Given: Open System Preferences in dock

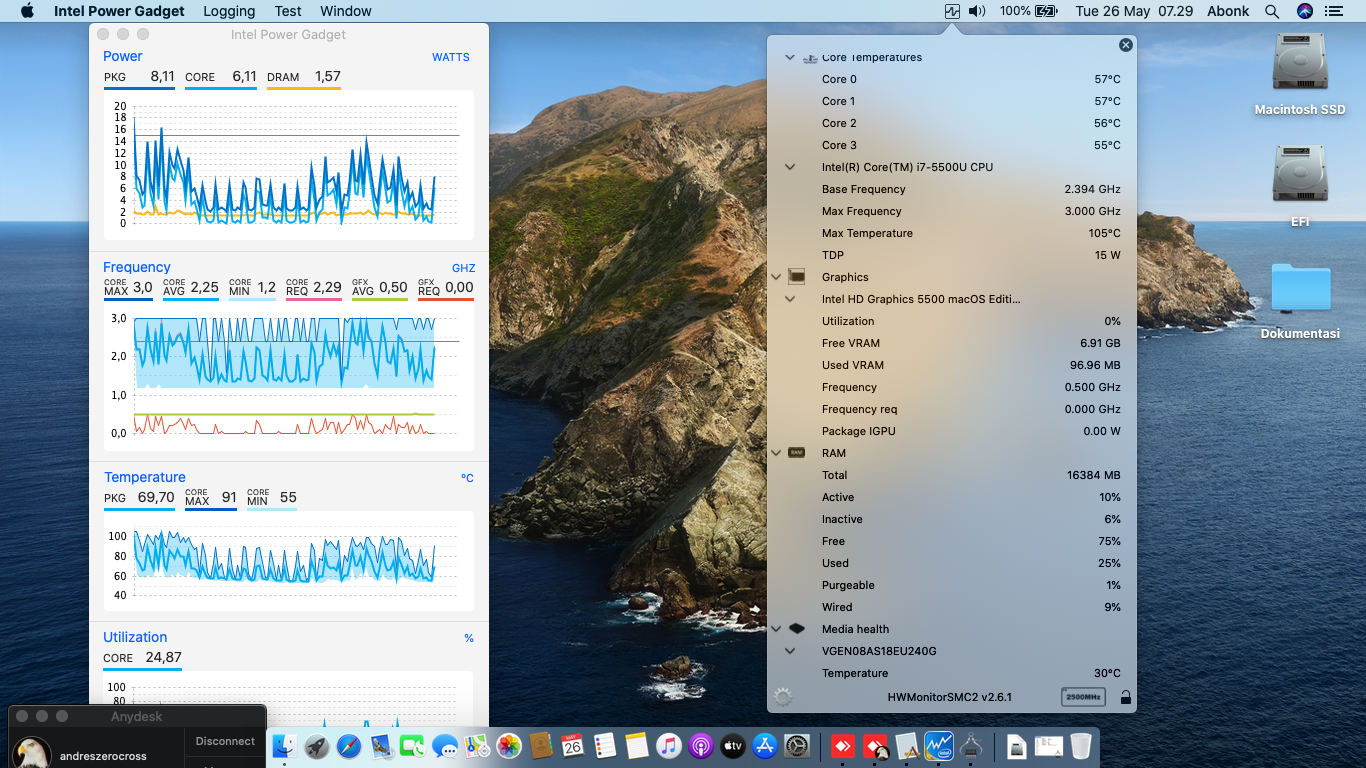Looking at the screenshot, I should [x=797, y=746].
